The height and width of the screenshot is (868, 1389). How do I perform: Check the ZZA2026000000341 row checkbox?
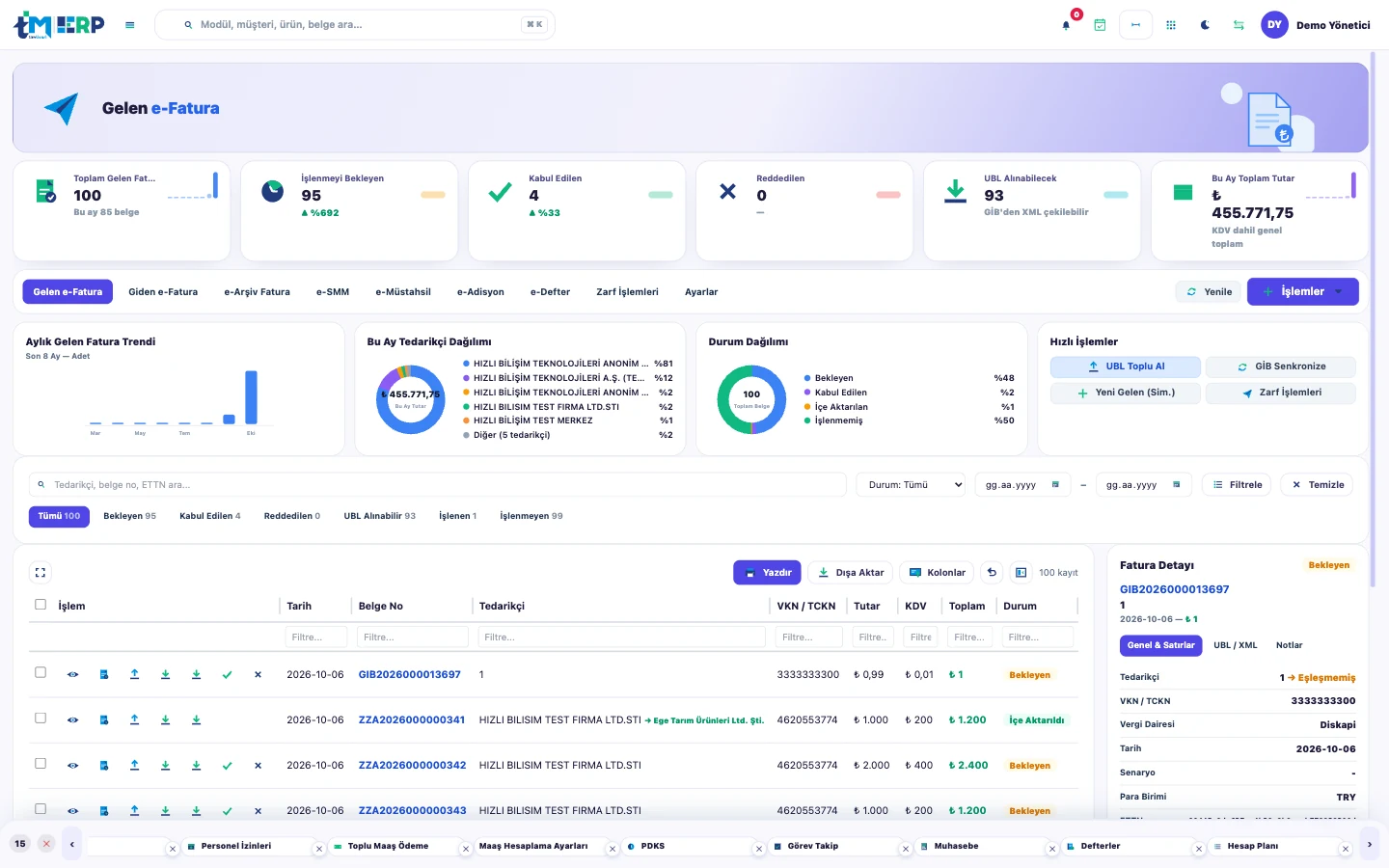pyautogui.click(x=41, y=718)
